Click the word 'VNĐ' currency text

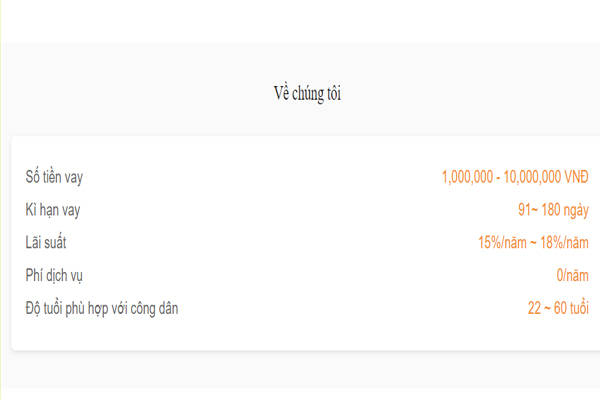click(x=577, y=177)
